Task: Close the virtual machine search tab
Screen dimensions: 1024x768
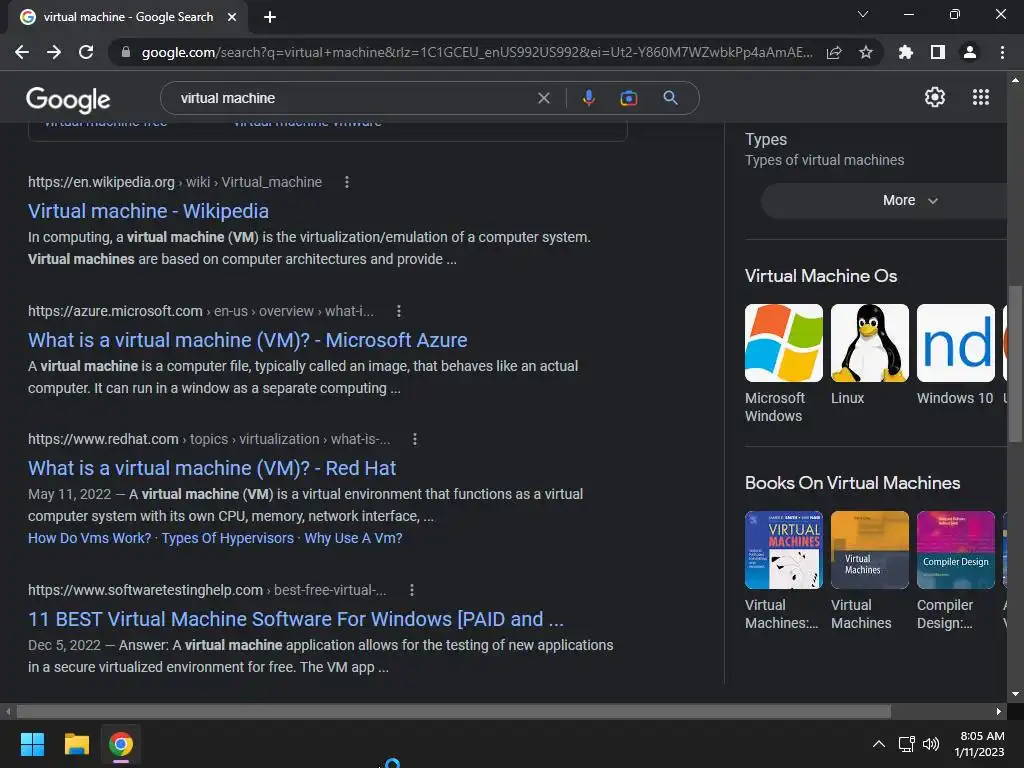Action: [x=232, y=17]
